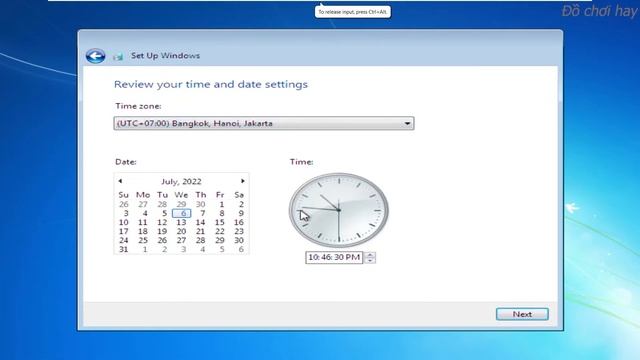
Task: Select July 10 in the calendar
Action: click(x=123, y=222)
